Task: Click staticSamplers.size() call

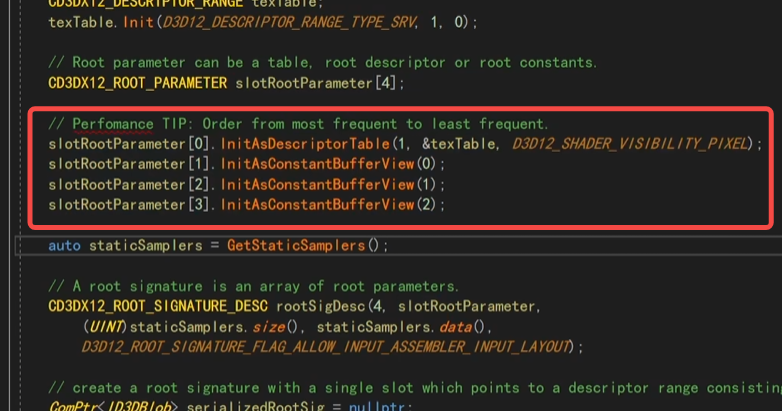Action: [214, 327]
